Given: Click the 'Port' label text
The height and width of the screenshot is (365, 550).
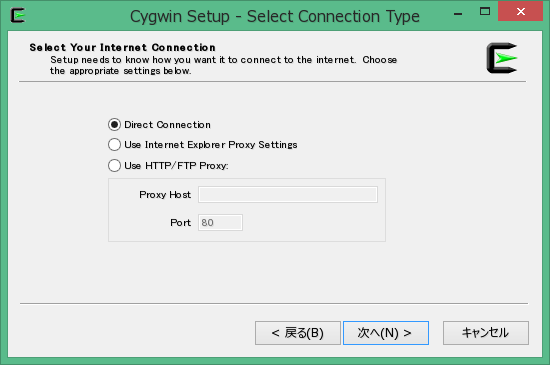Looking at the screenshot, I should pyautogui.click(x=180, y=223).
